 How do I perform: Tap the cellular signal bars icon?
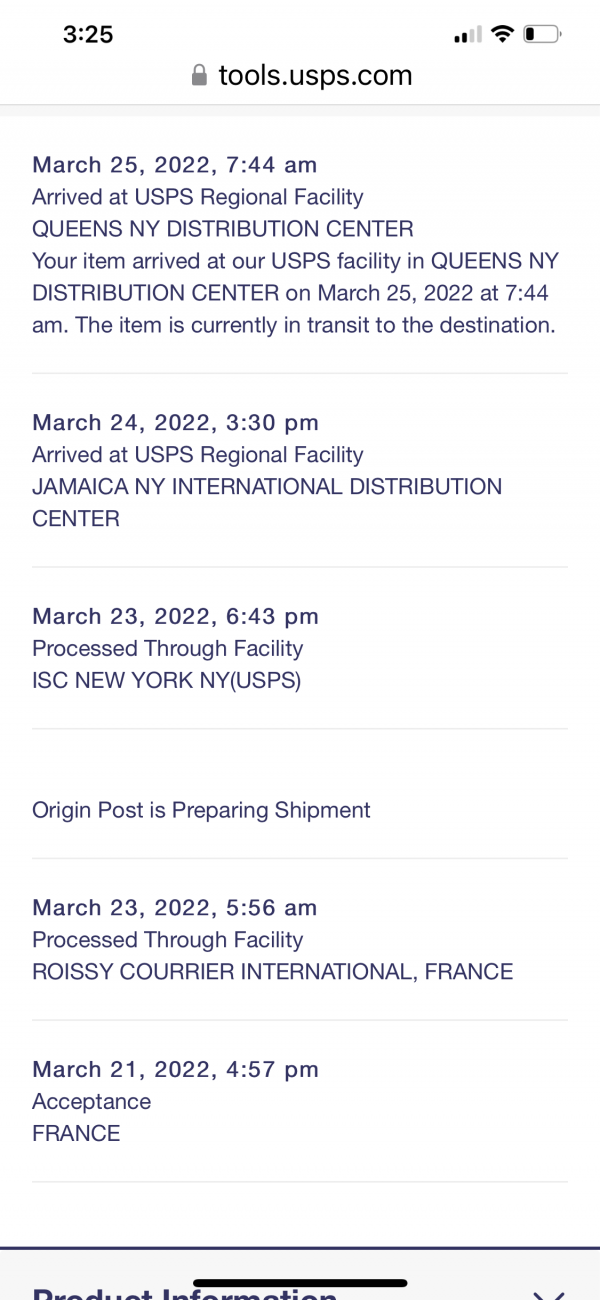pos(468,37)
